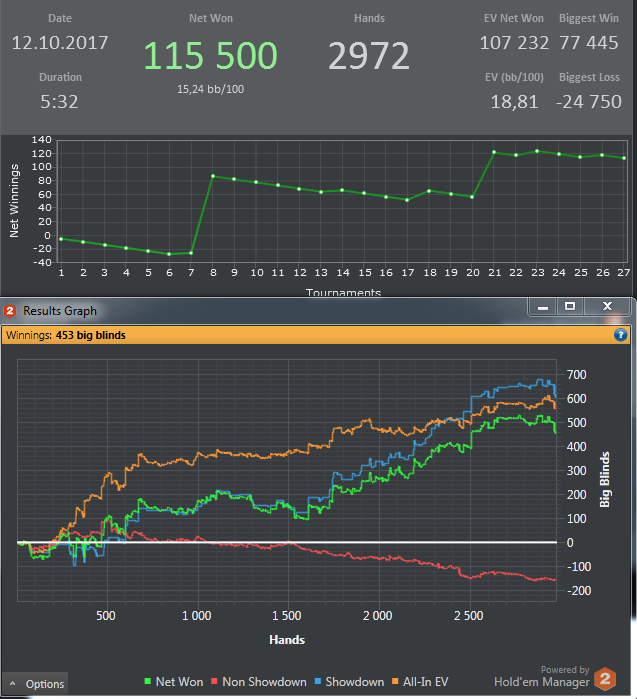
Task: Click the 12.10.2017 date value
Action: (x=60, y=43)
